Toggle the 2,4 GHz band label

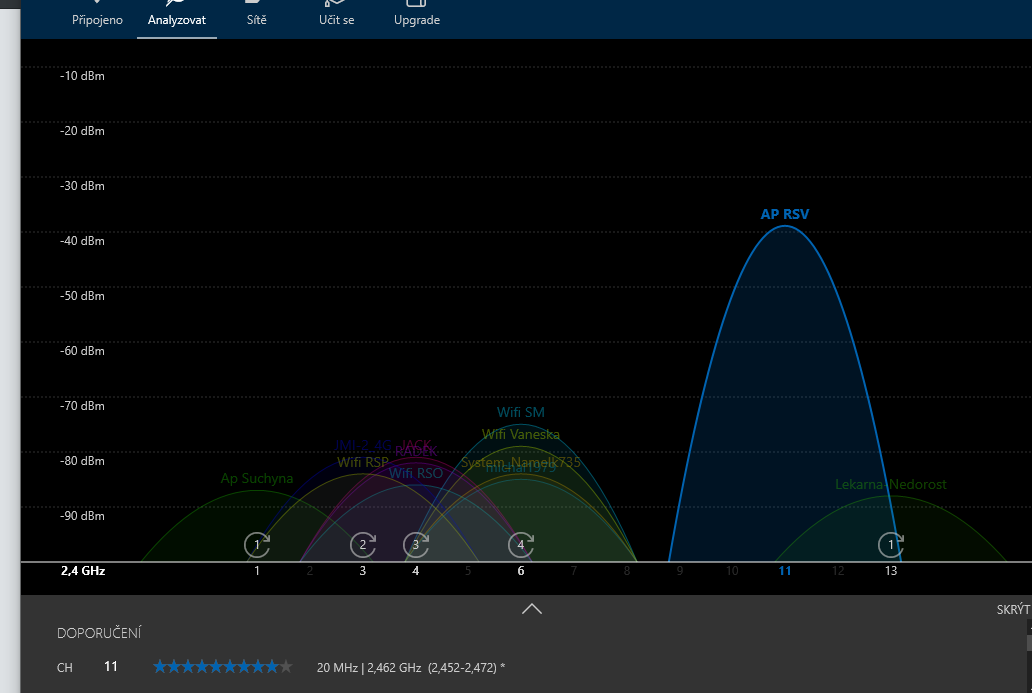pos(81,571)
